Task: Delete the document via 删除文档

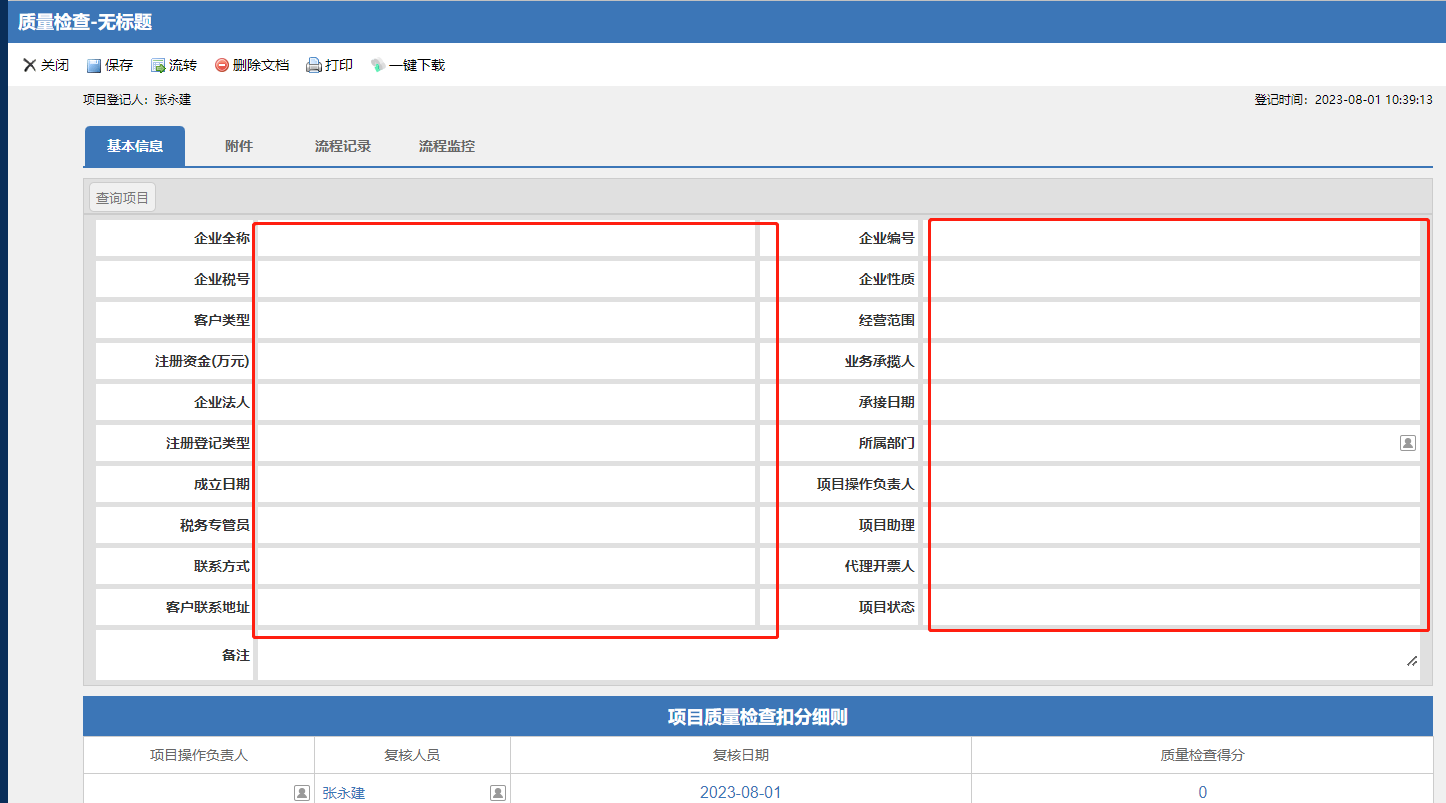Action: 252,65
